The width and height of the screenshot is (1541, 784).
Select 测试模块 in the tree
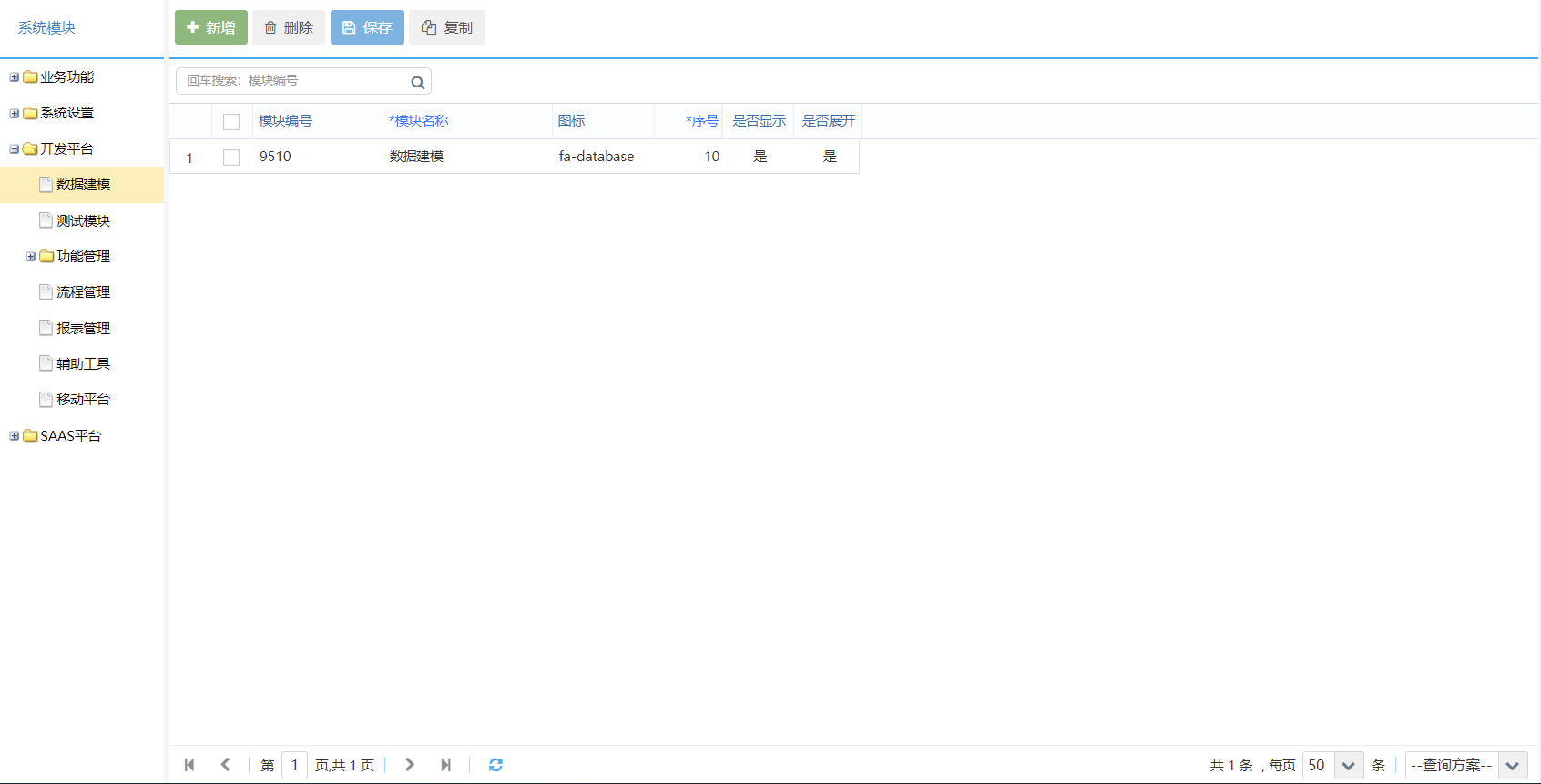83,220
